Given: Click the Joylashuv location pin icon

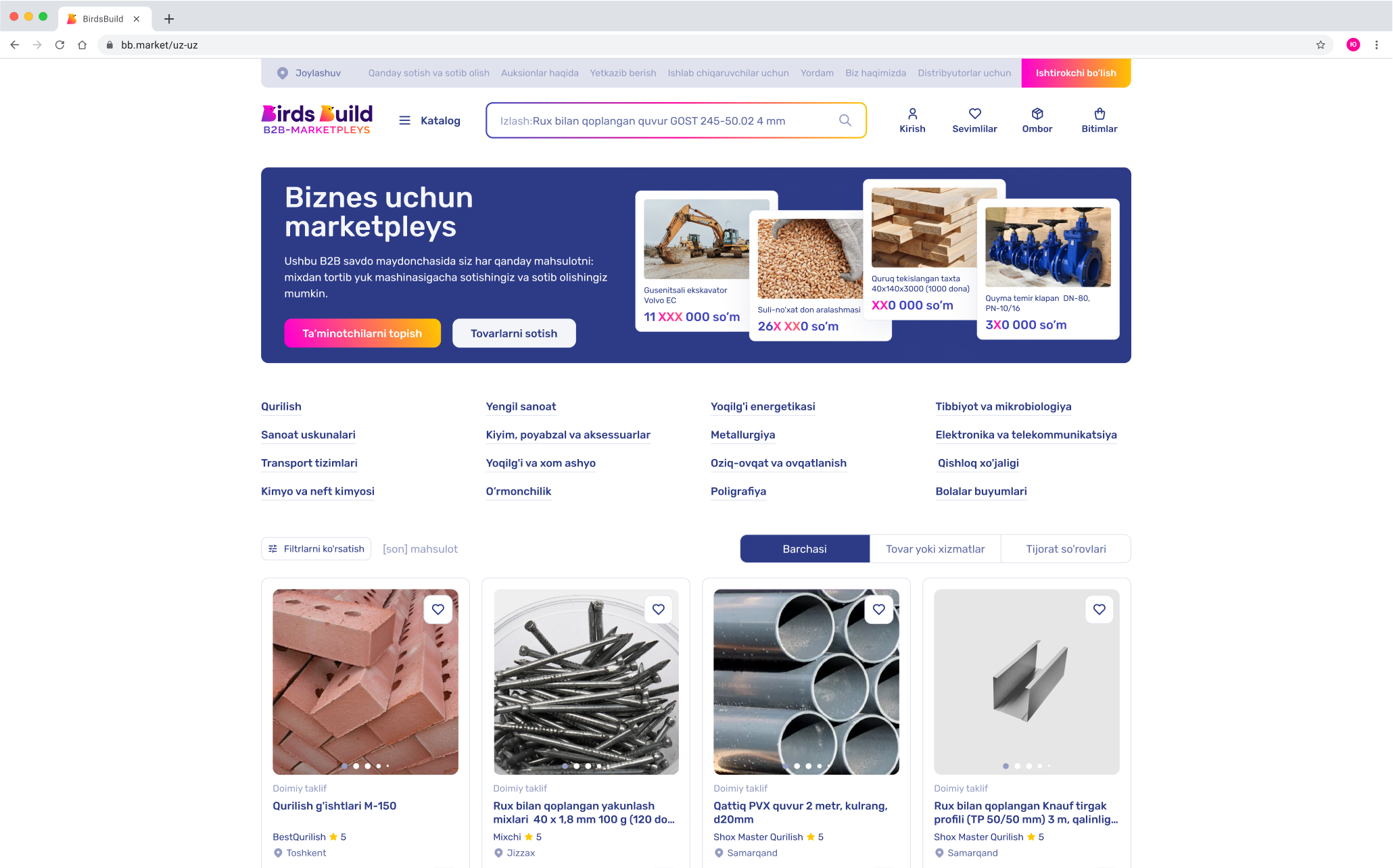Looking at the screenshot, I should click(283, 73).
